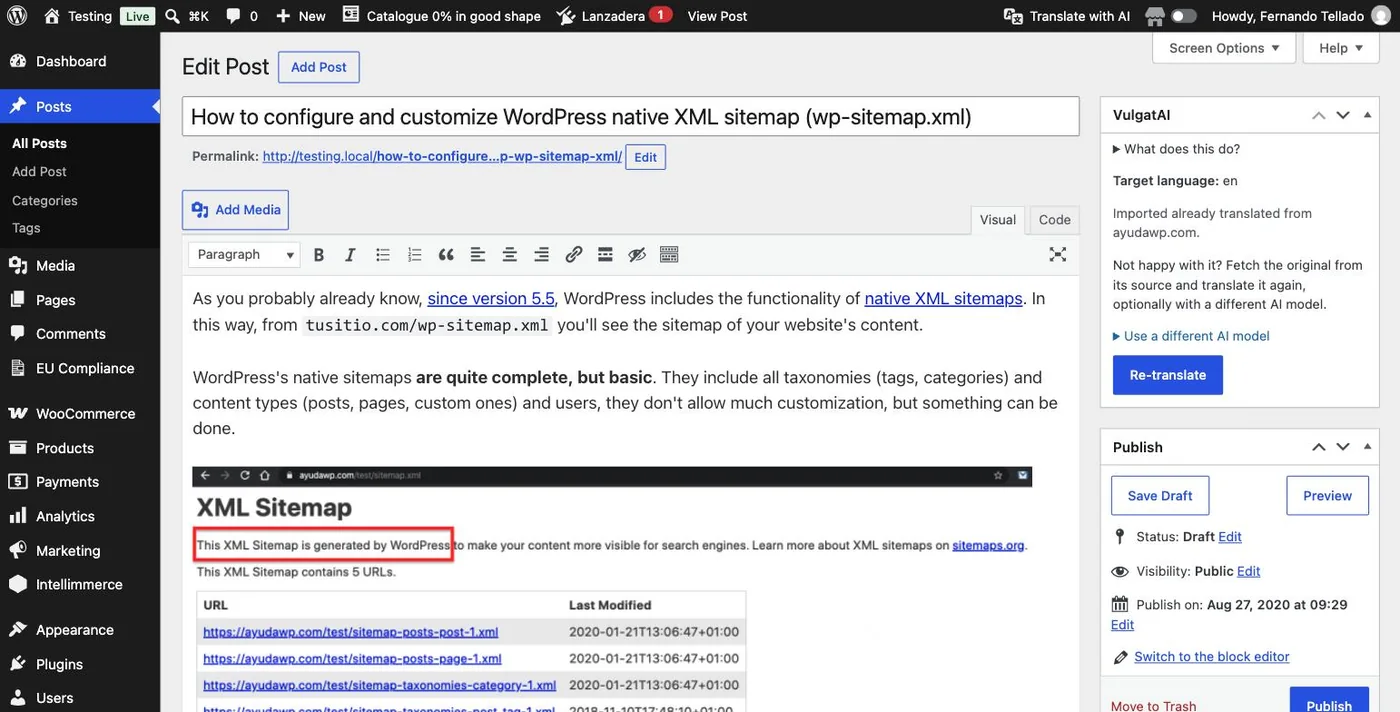Align text left
Screen dimensions: 1400x712
(x=478, y=255)
